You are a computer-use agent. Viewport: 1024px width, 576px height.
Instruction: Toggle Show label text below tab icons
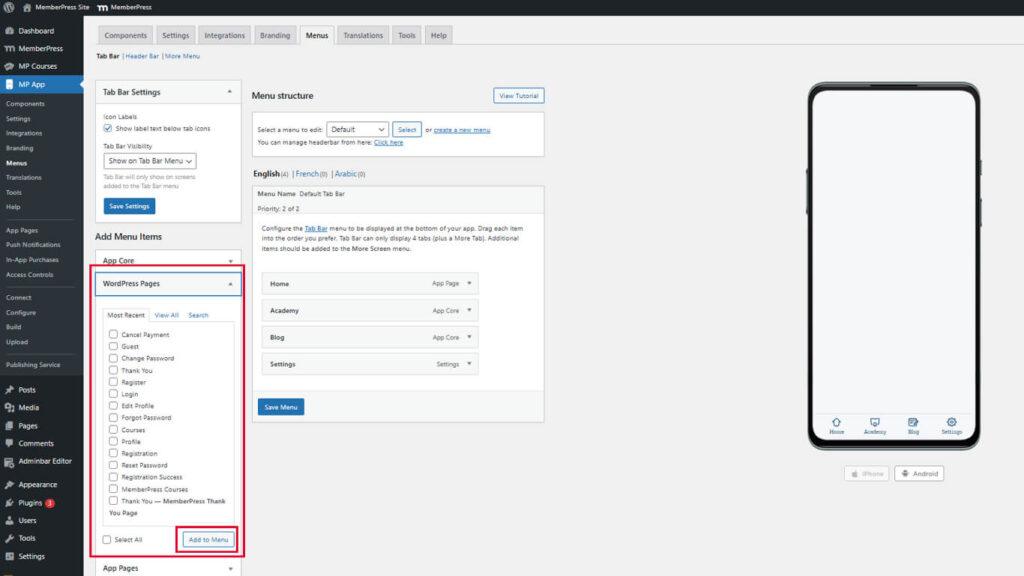(108, 129)
